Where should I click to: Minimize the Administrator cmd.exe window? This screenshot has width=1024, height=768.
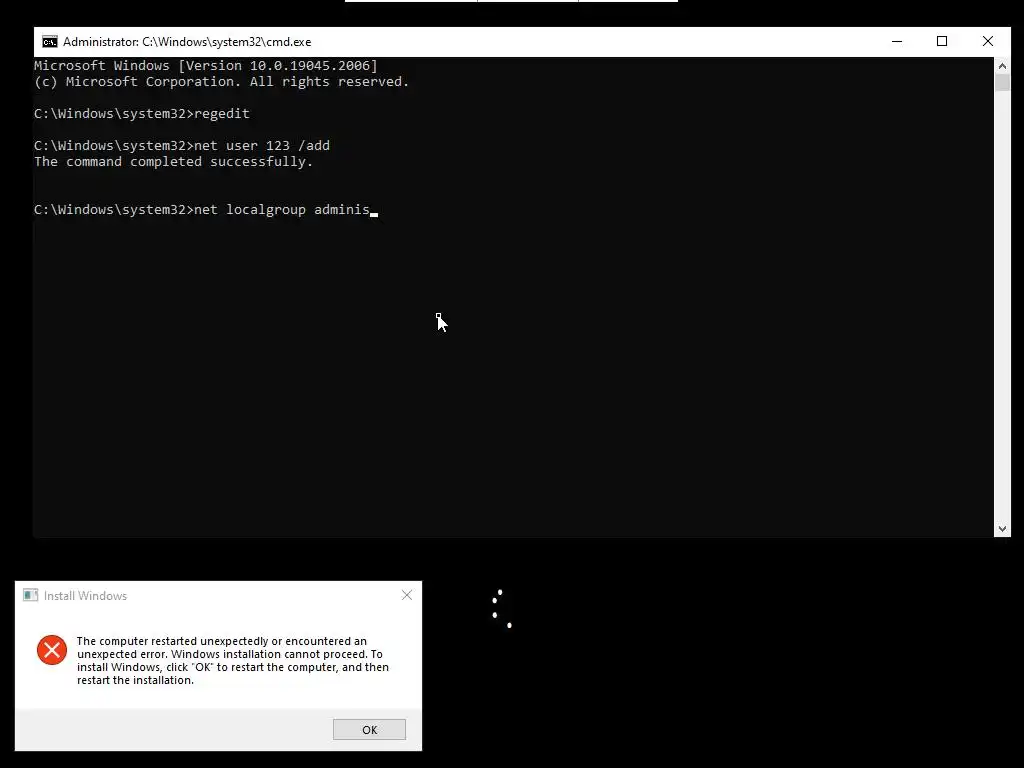[897, 41]
